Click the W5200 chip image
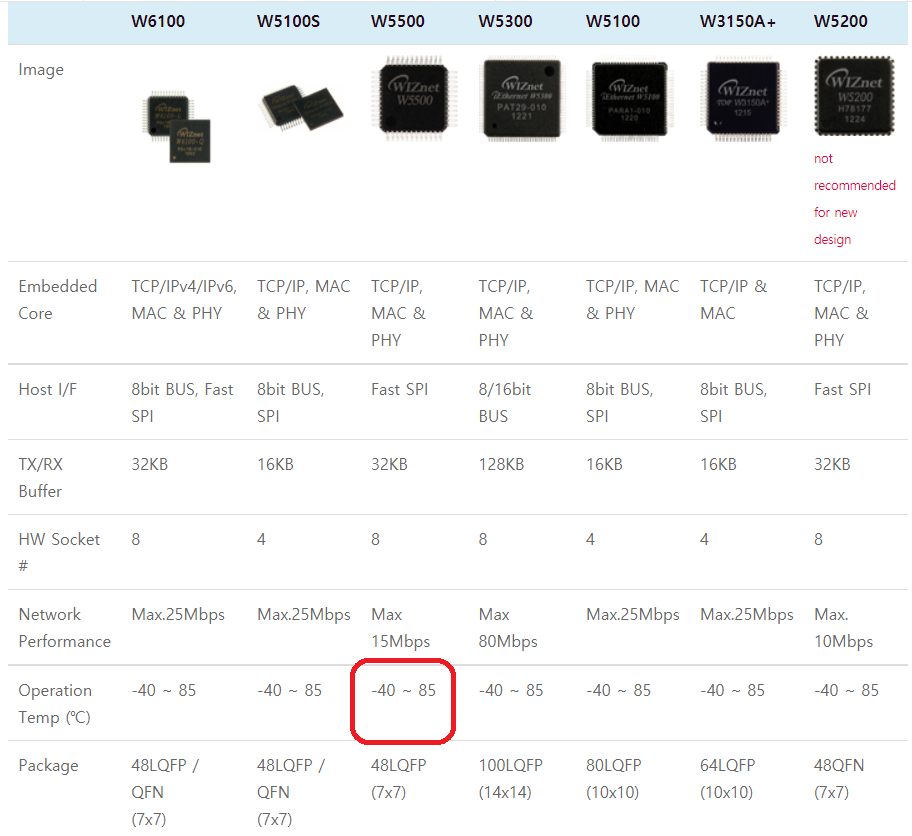 click(x=854, y=96)
